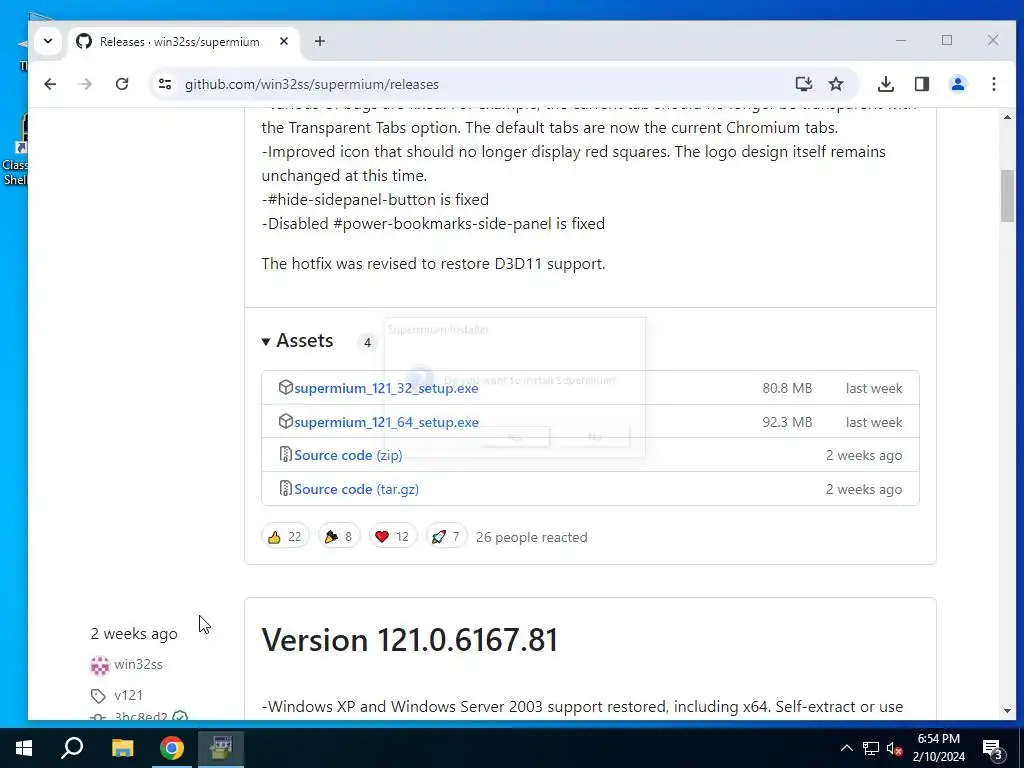The image size is (1024, 768).
Task: Click zip file icon beside Source code (zip)
Action: 285,455
